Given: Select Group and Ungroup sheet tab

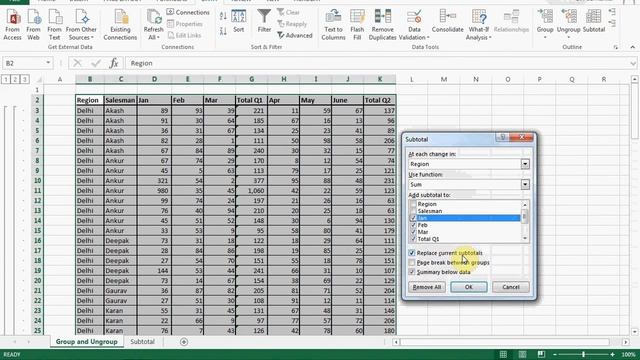Looking at the screenshot, I should pos(86,342).
